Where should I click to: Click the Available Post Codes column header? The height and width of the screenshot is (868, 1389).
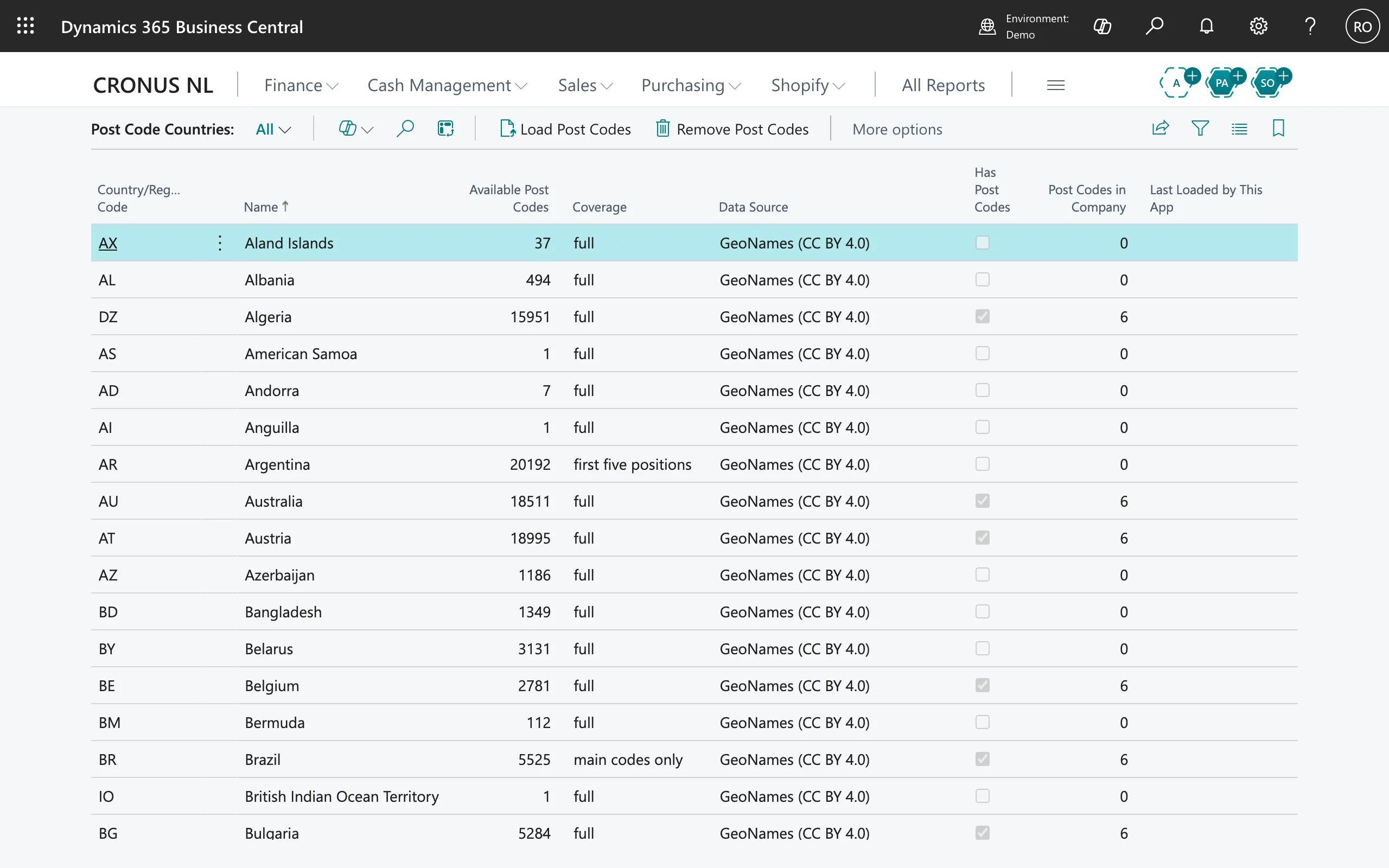click(x=508, y=198)
